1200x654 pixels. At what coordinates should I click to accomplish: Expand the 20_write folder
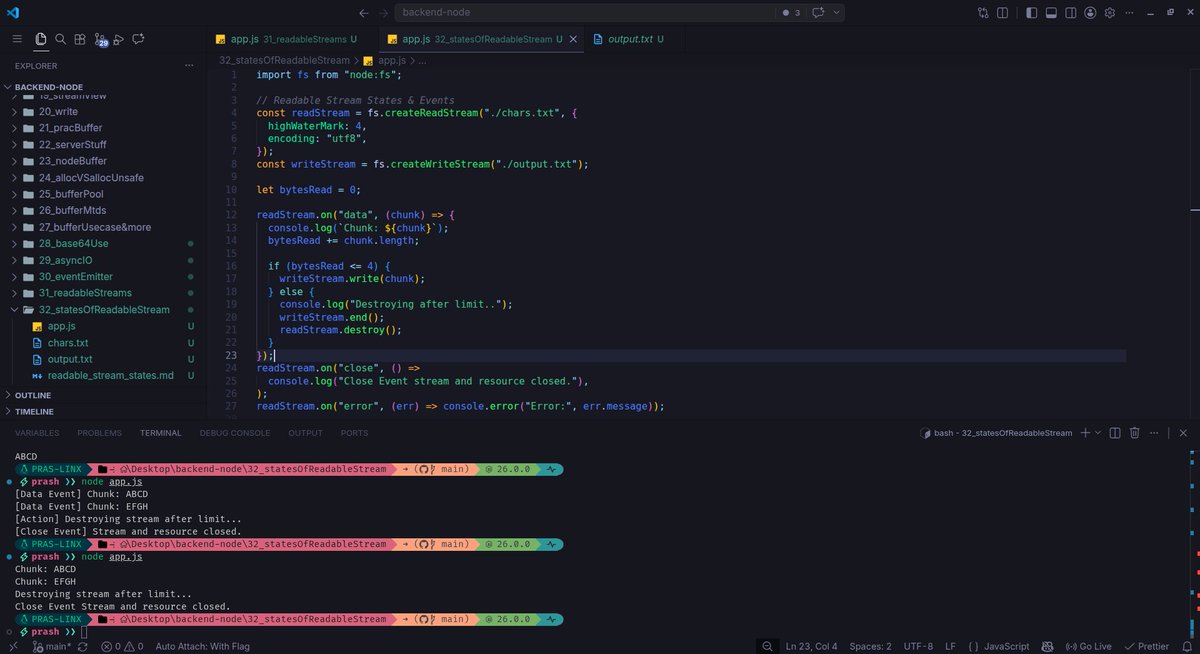[102, 112]
